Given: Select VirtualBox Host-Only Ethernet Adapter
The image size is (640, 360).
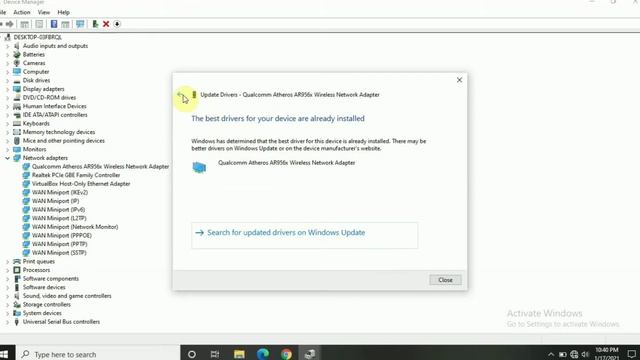Looking at the screenshot, I should point(81,184).
